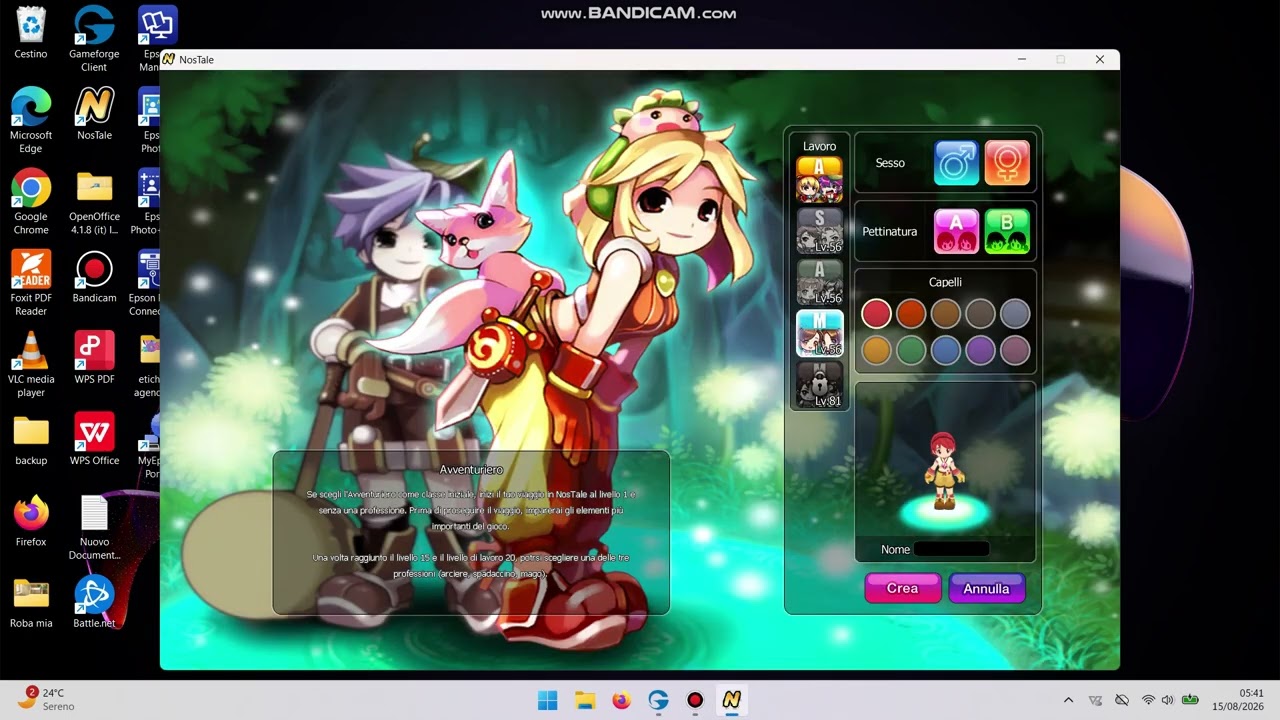The width and height of the screenshot is (1280, 720).
Task: Choose hairstyle B
Action: (1007, 231)
